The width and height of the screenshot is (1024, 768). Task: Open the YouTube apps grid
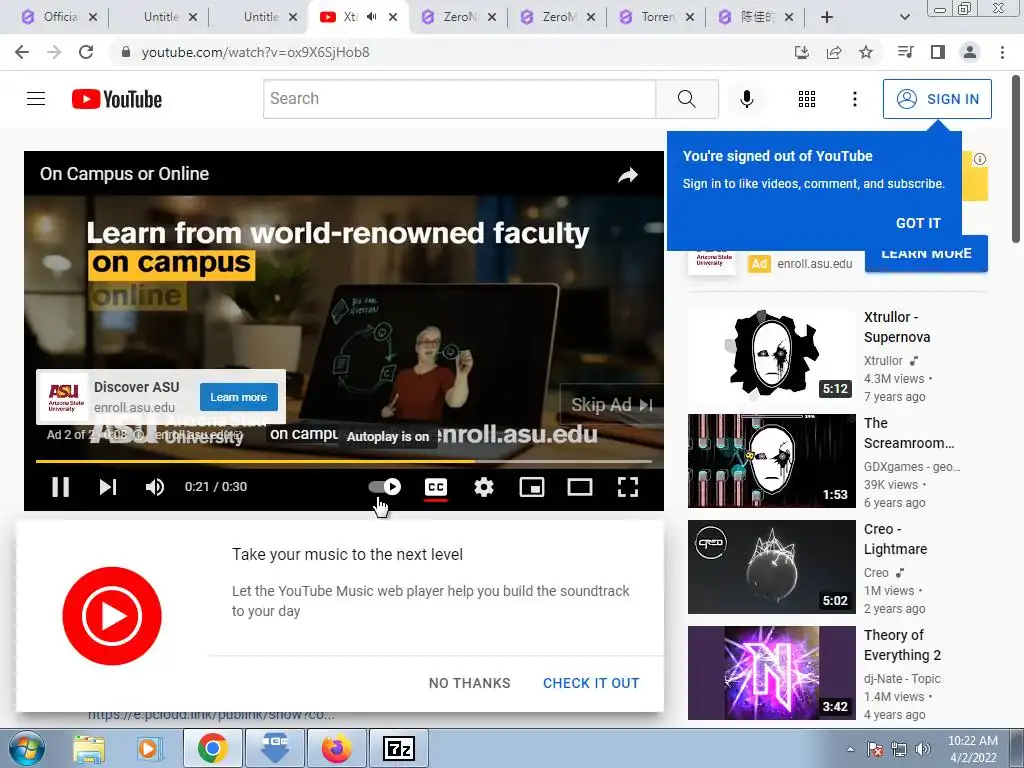(807, 99)
